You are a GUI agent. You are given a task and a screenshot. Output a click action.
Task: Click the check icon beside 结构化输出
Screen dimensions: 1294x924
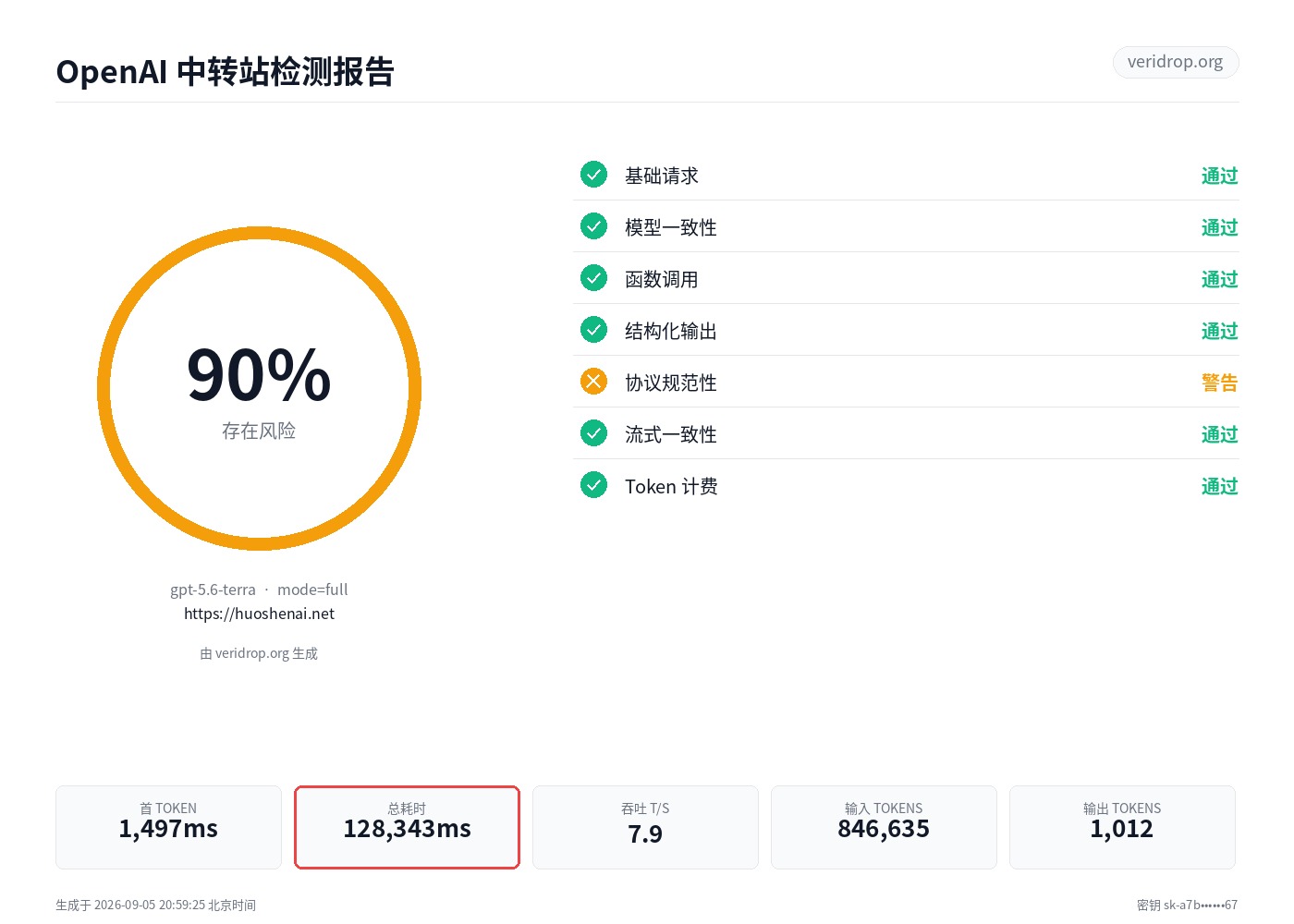[593, 330]
